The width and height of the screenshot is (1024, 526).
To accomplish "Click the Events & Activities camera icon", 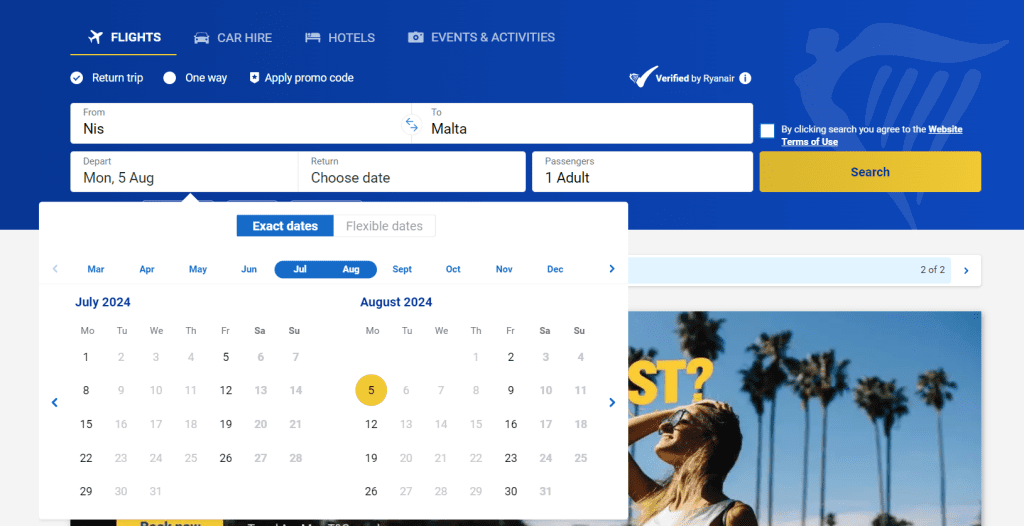I will 415,37.
